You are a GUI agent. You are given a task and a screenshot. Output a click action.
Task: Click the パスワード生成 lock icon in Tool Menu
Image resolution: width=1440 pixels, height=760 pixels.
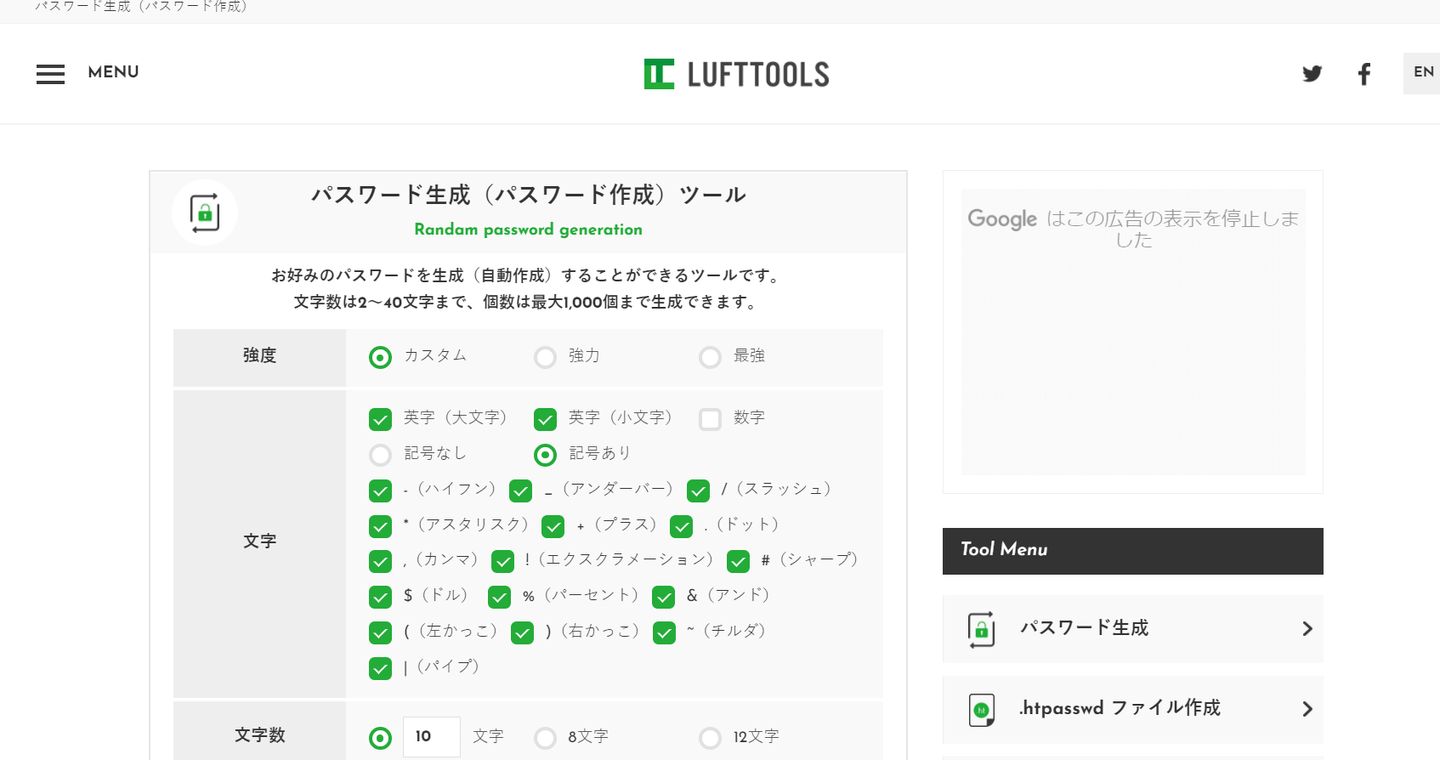(x=981, y=629)
